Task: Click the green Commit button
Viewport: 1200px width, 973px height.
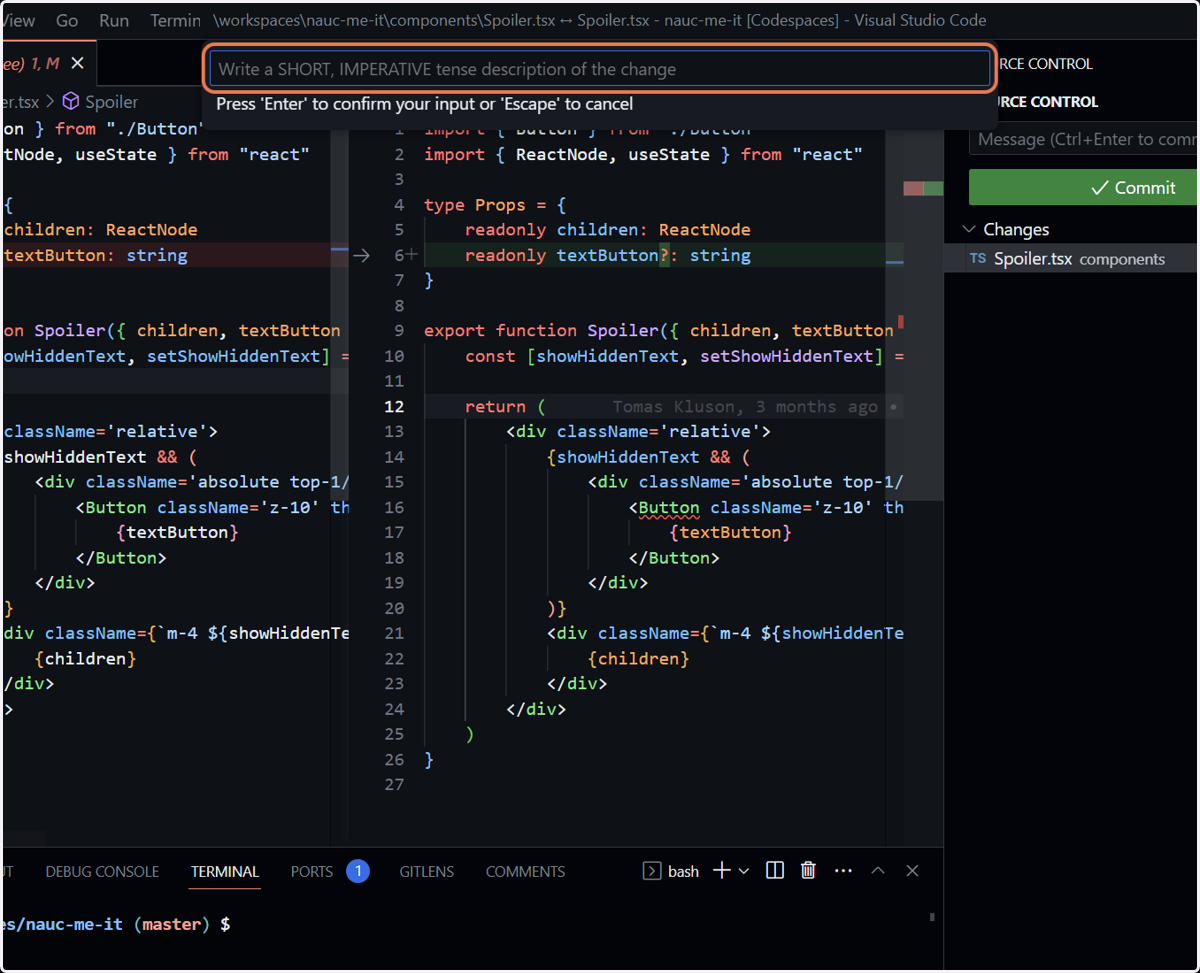Action: point(1084,187)
